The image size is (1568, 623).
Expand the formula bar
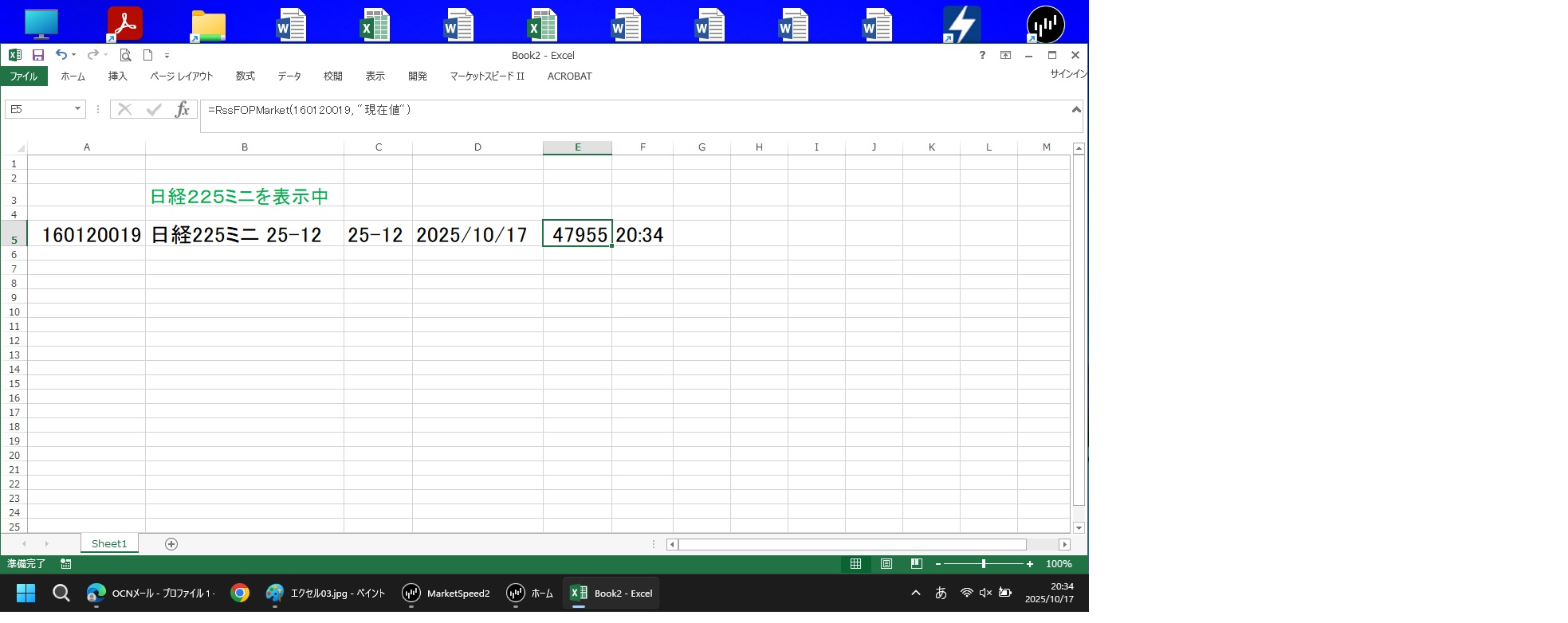point(1075,110)
